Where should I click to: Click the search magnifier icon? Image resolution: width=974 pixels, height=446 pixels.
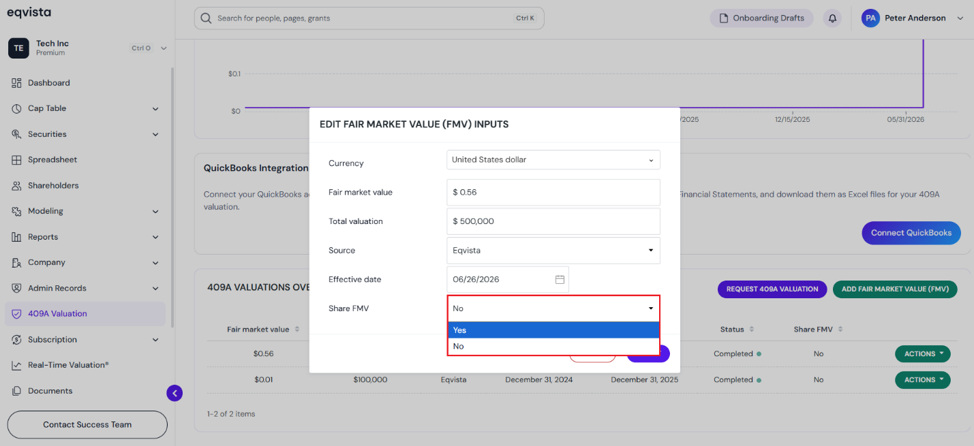tap(206, 19)
